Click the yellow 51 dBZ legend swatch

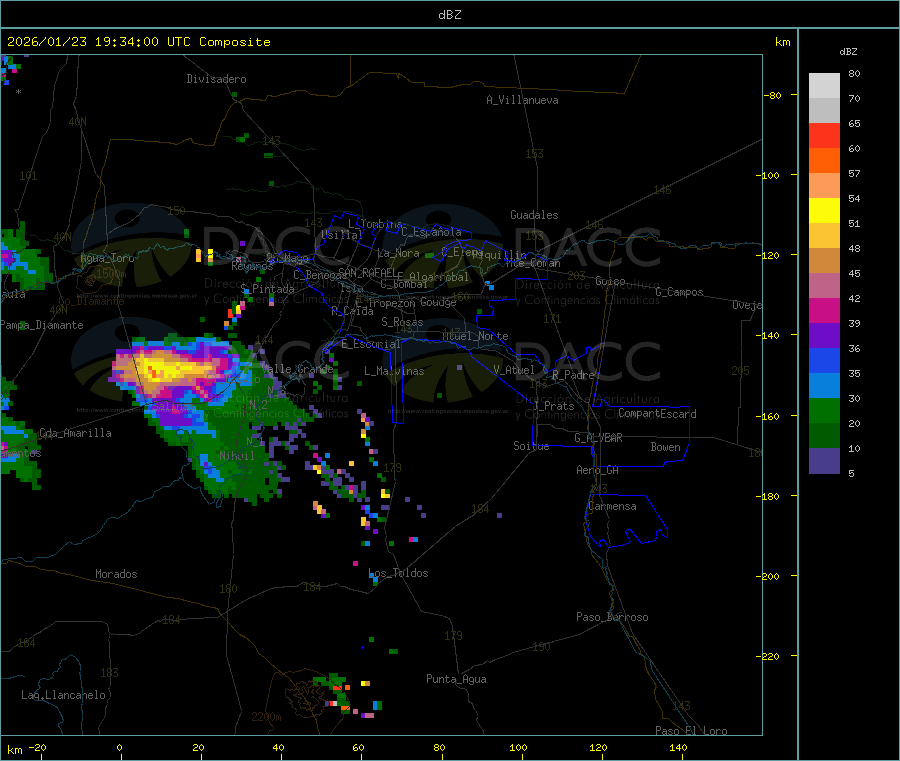click(x=824, y=211)
